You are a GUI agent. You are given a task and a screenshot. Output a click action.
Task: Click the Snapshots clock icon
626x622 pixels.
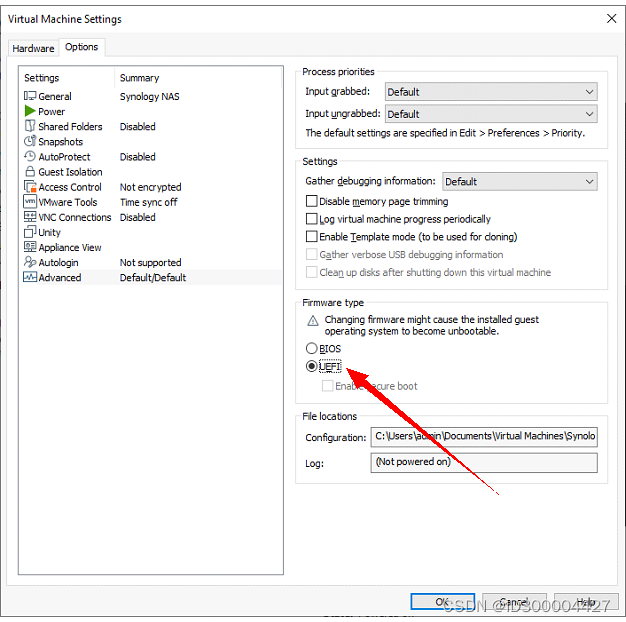[x=30, y=141]
